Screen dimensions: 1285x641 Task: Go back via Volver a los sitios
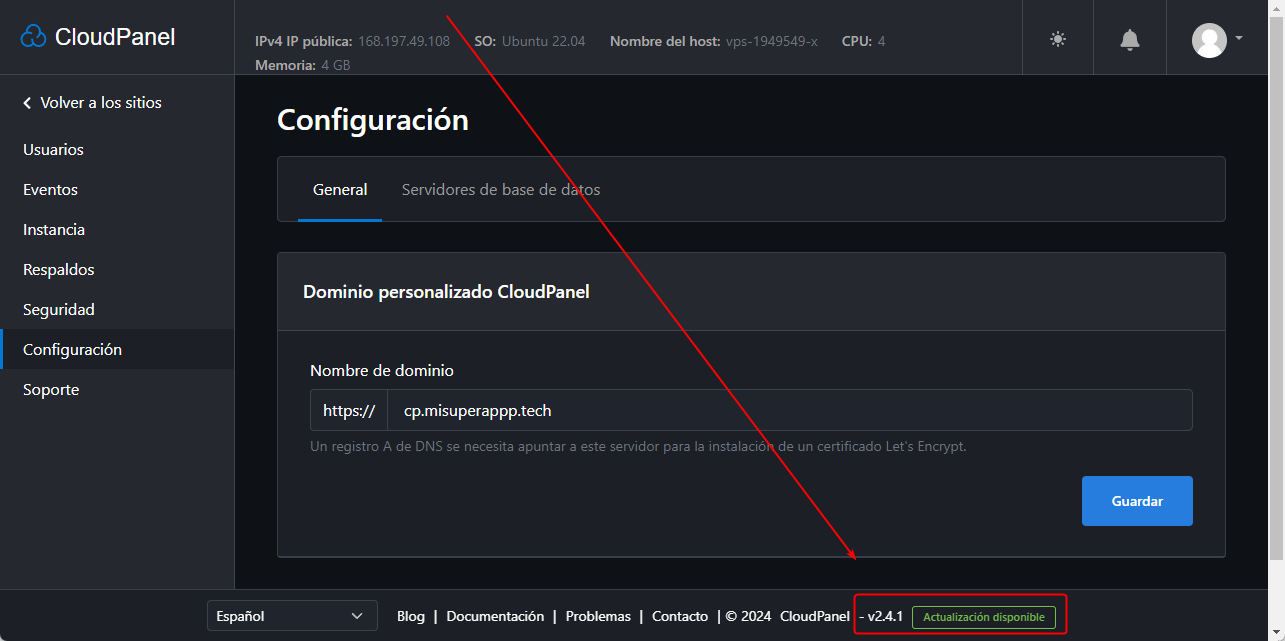92,103
